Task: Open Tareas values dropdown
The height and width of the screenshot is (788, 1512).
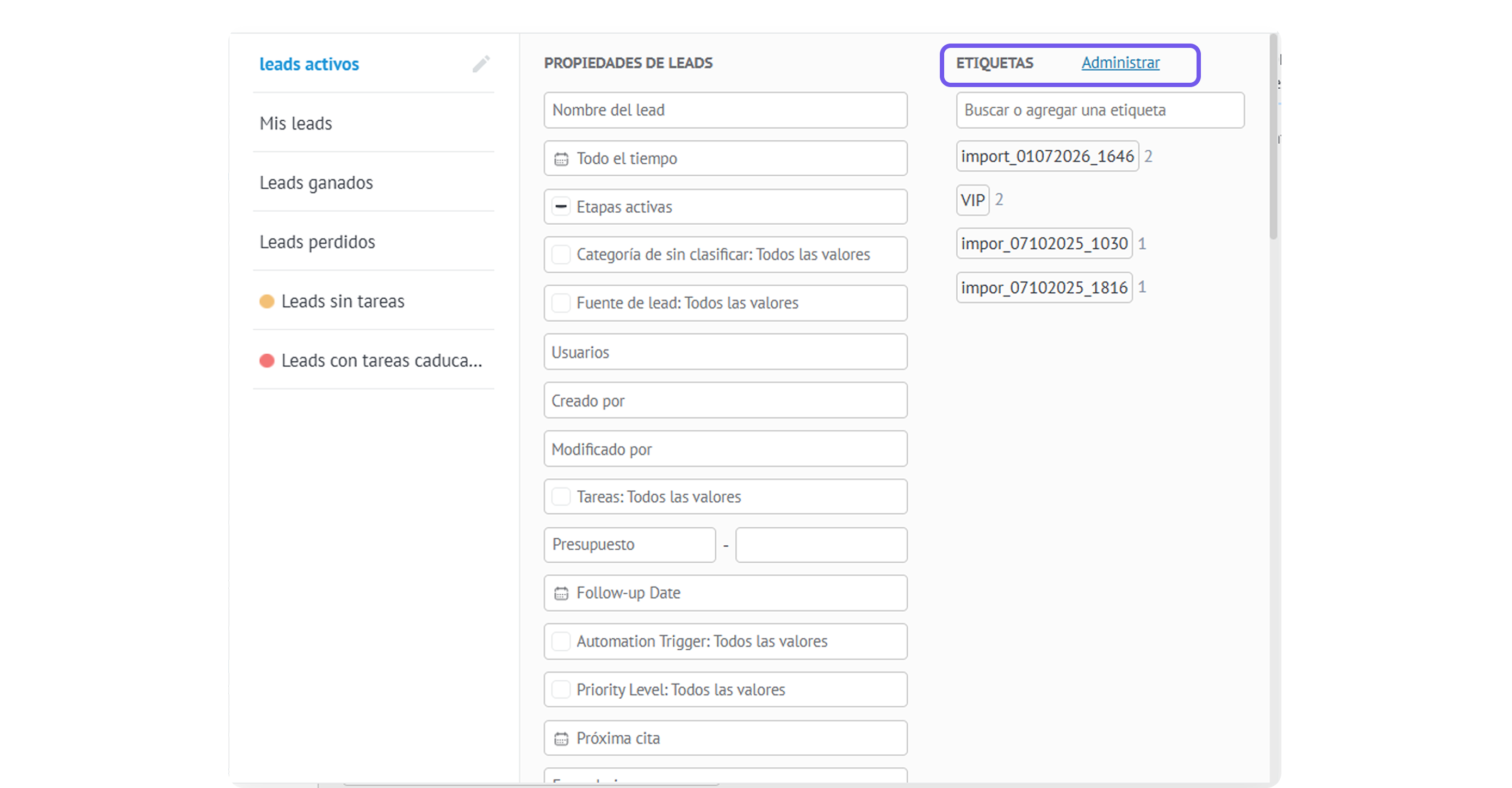Action: (x=726, y=497)
